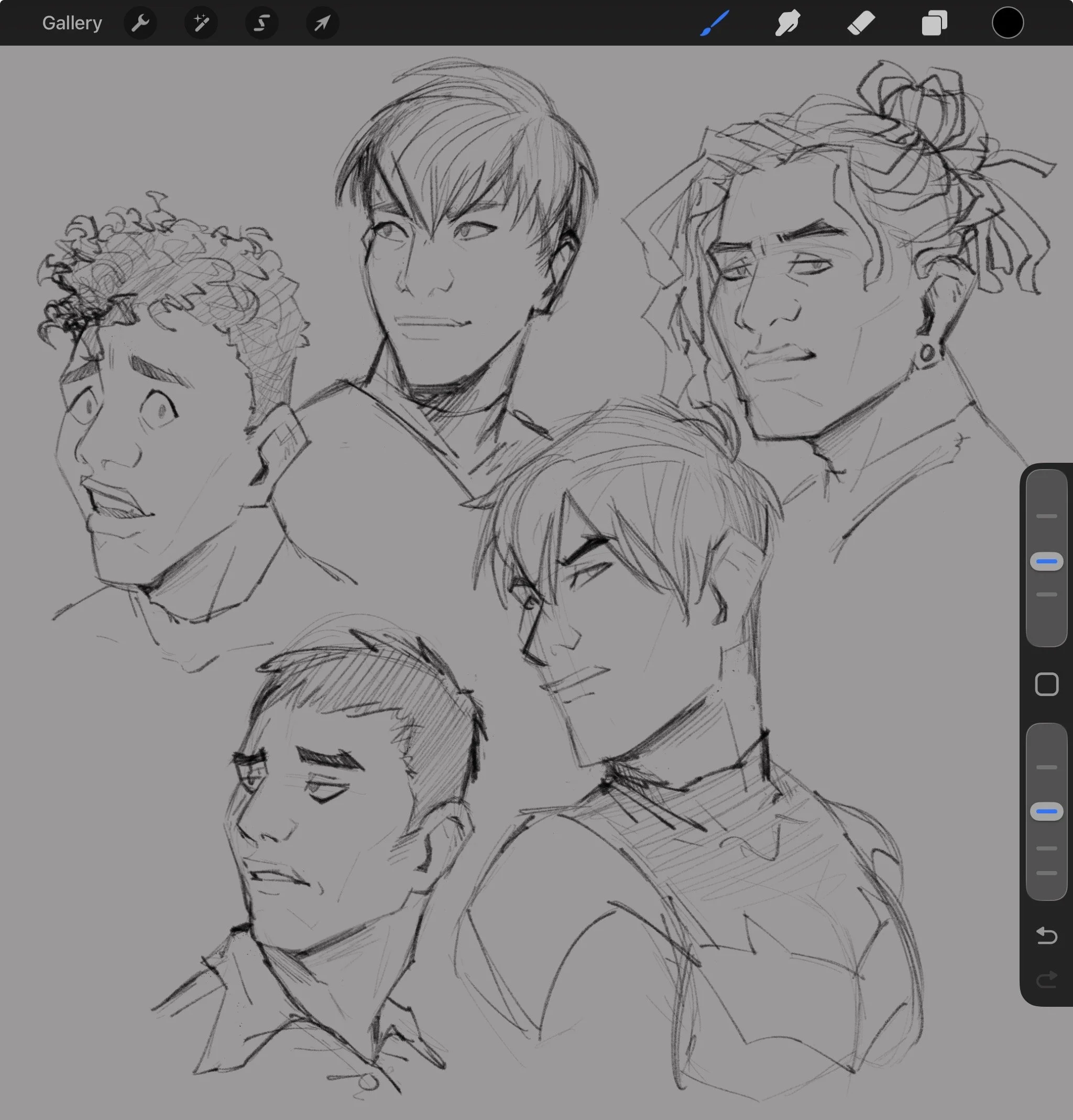Select the Smudge finger tool
The width and height of the screenshot is (1073, 1120).
coord(787,23)
